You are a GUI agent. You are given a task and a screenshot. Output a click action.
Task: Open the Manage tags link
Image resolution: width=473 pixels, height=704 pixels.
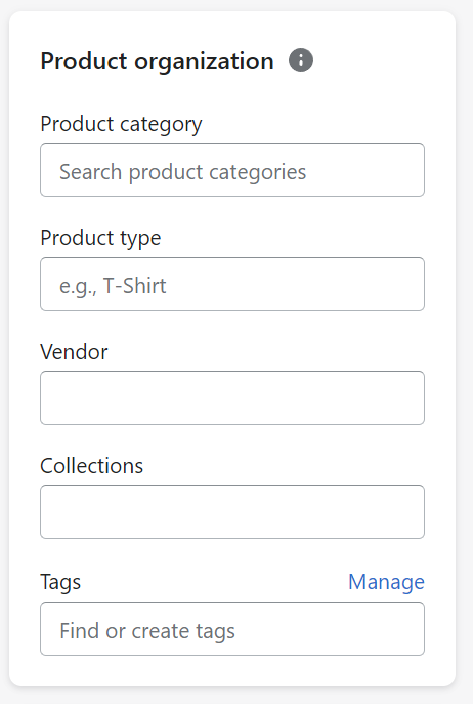point(386,582)
